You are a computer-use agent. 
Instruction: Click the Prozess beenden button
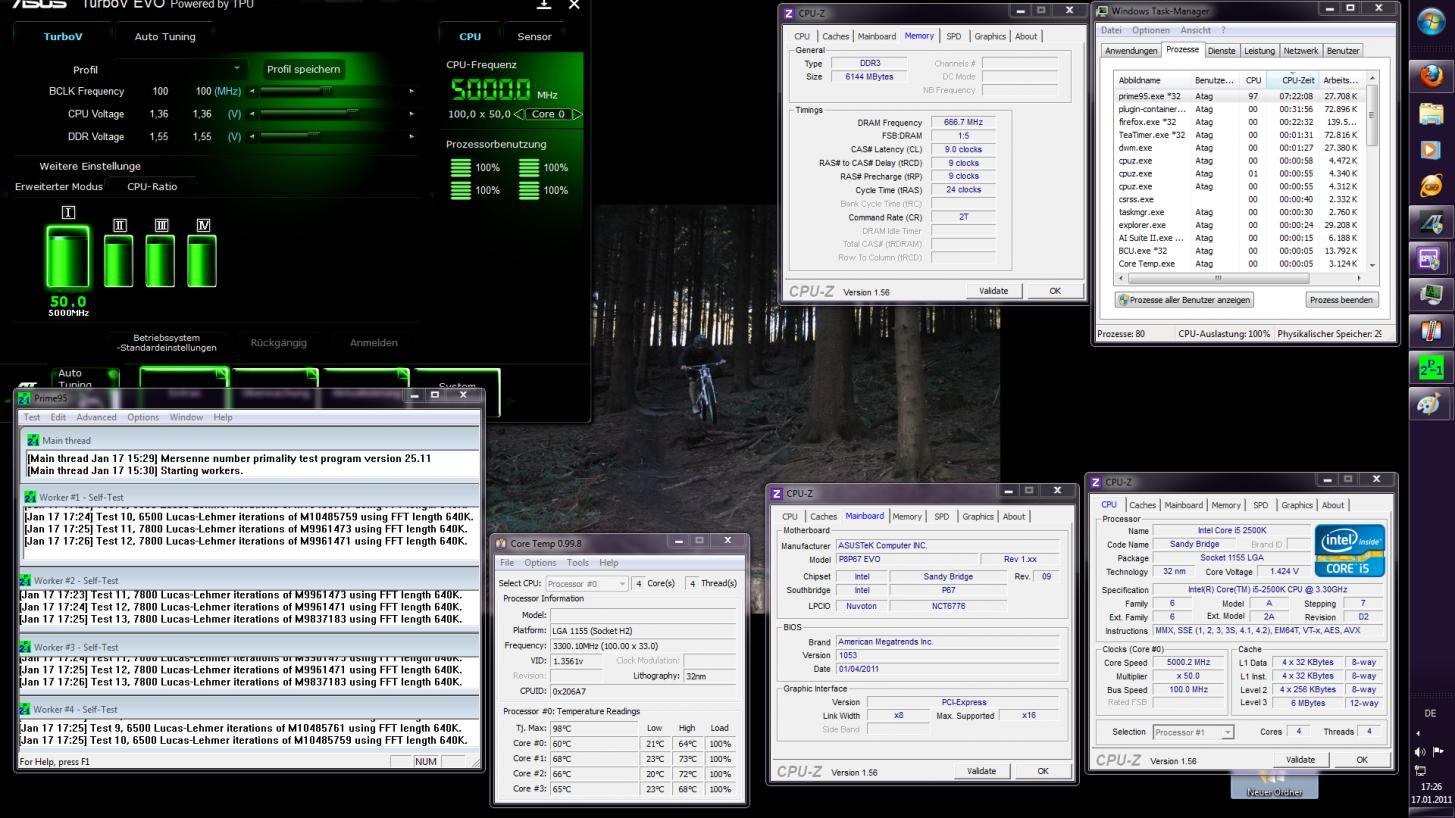pyautogui.click(x=1342, y=299)
